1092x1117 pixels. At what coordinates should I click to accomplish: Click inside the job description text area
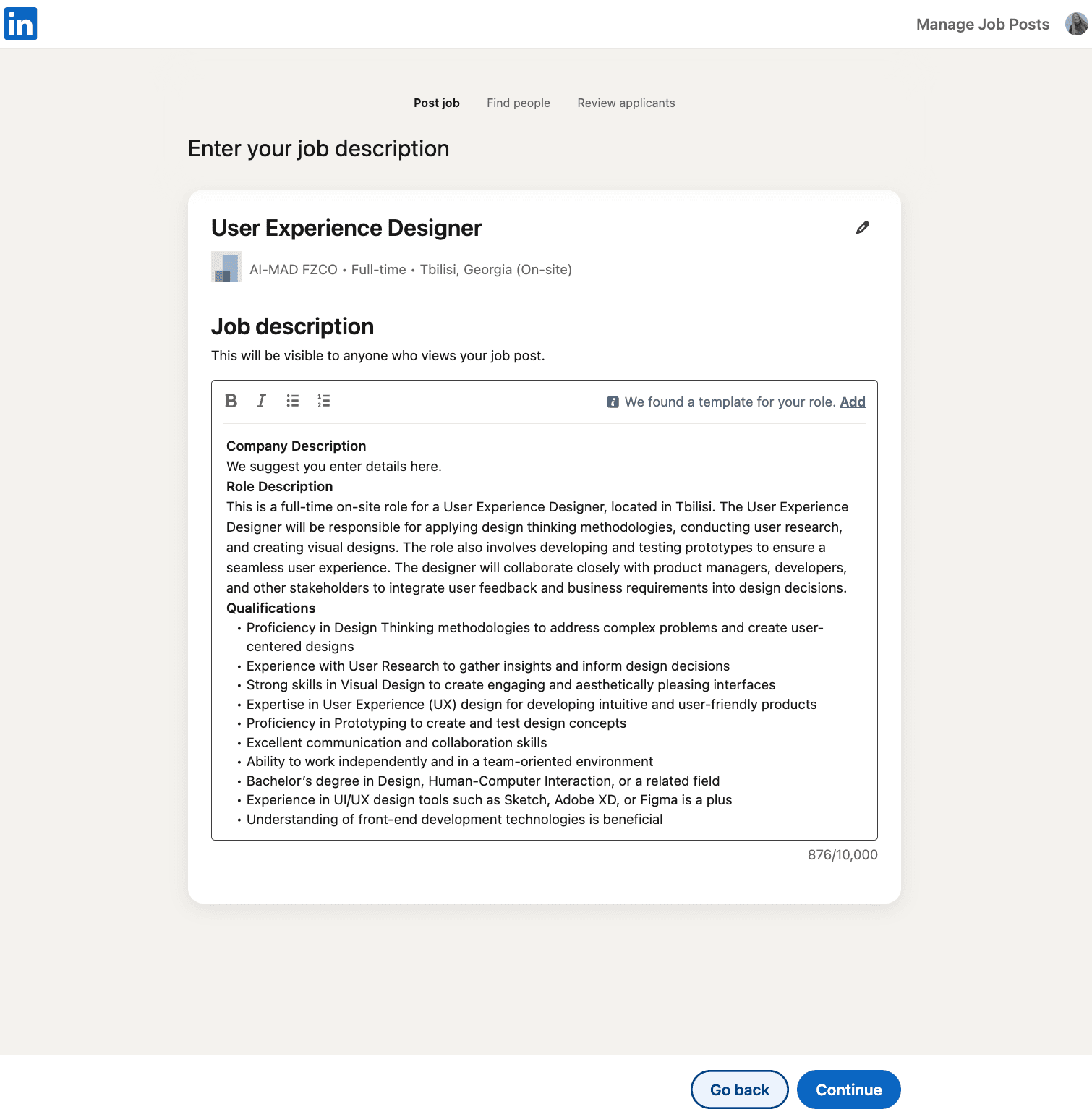(542, 629)
